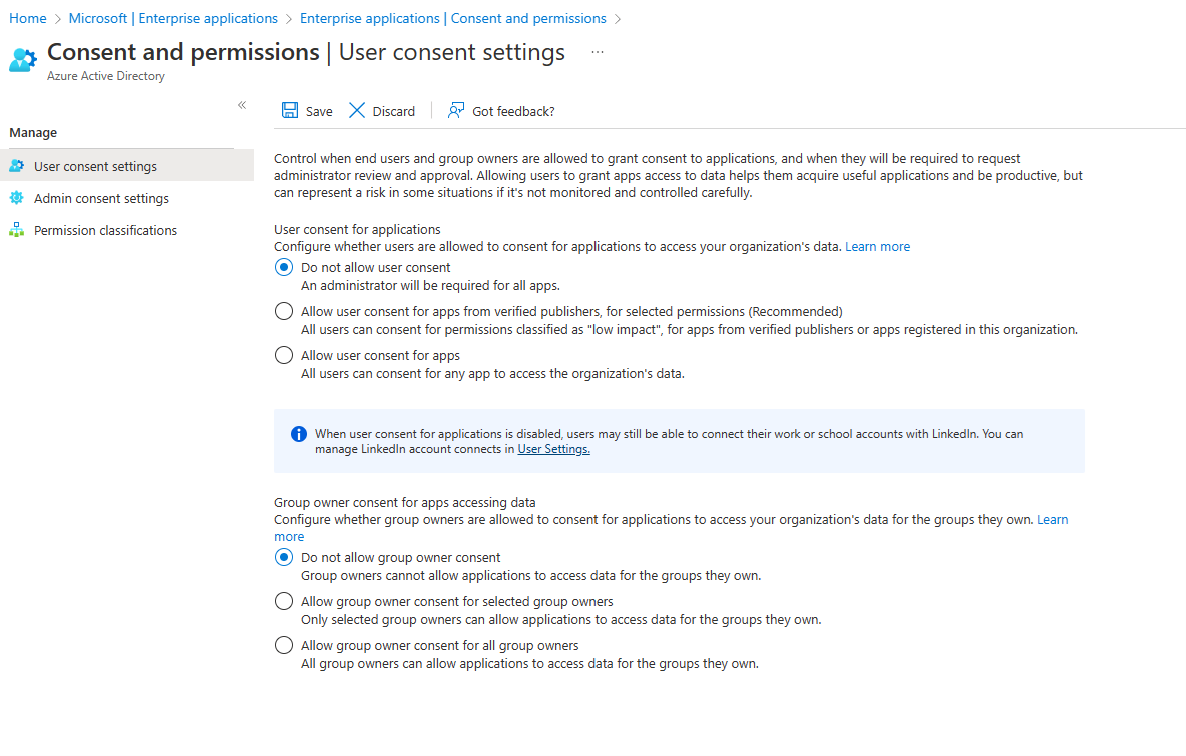The height and width of the screenshot is (756, 1186).
Task: Open the Learn more link for user consent
Action: click(877, 246)
